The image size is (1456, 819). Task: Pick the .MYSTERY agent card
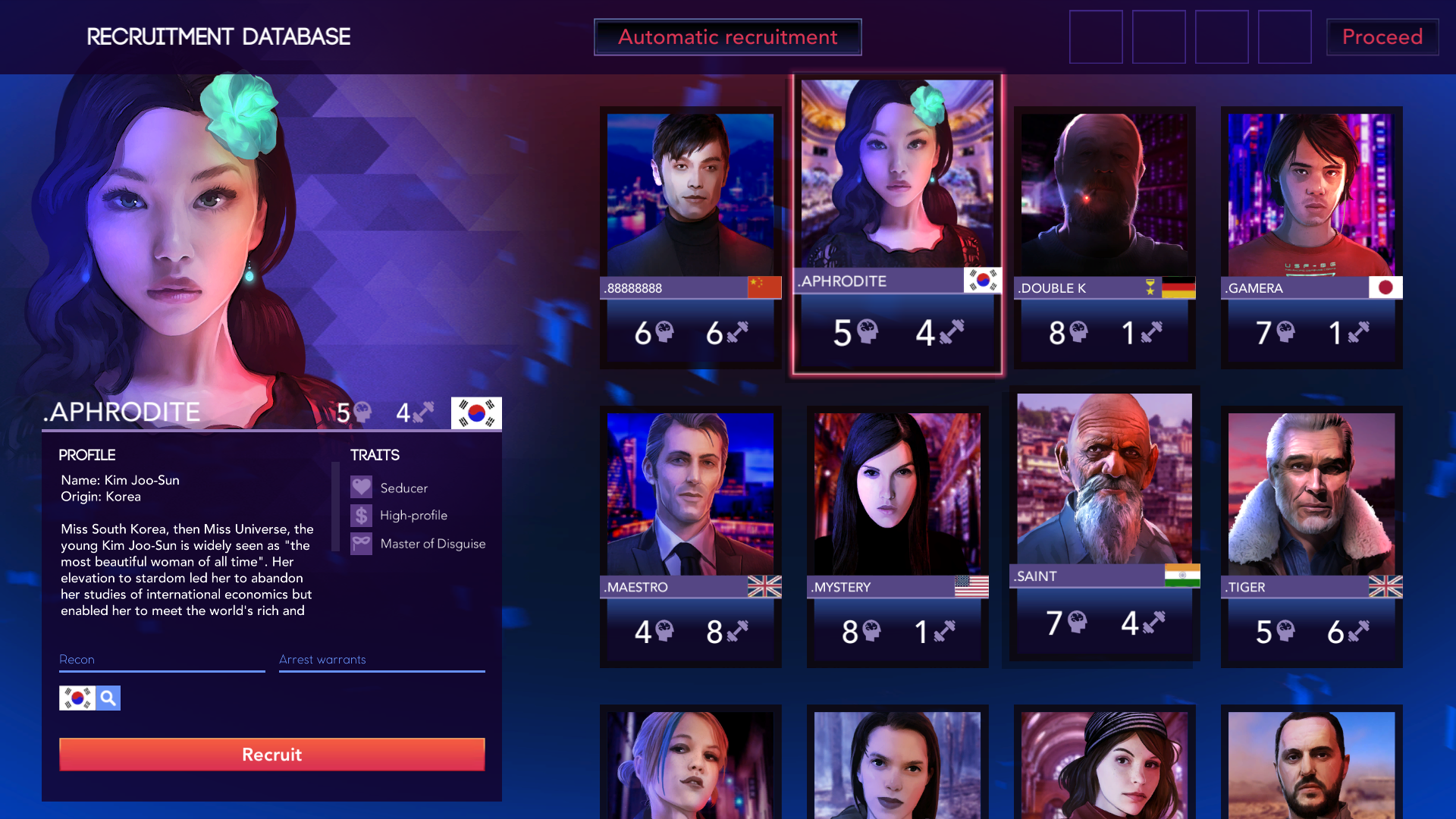897,537
